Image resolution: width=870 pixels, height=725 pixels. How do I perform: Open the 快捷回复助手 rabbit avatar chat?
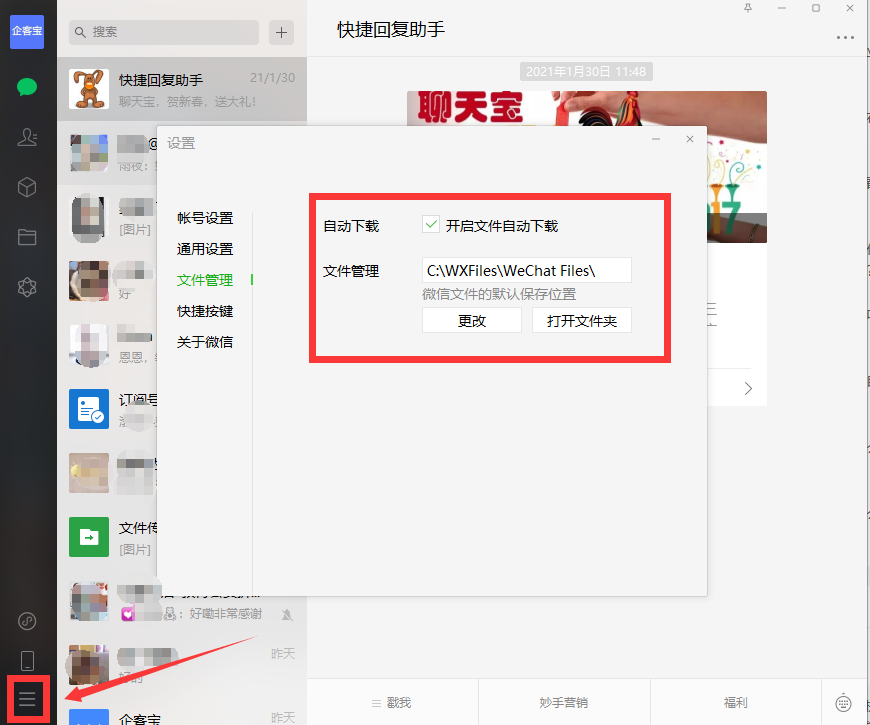click(x=89, y=89)
